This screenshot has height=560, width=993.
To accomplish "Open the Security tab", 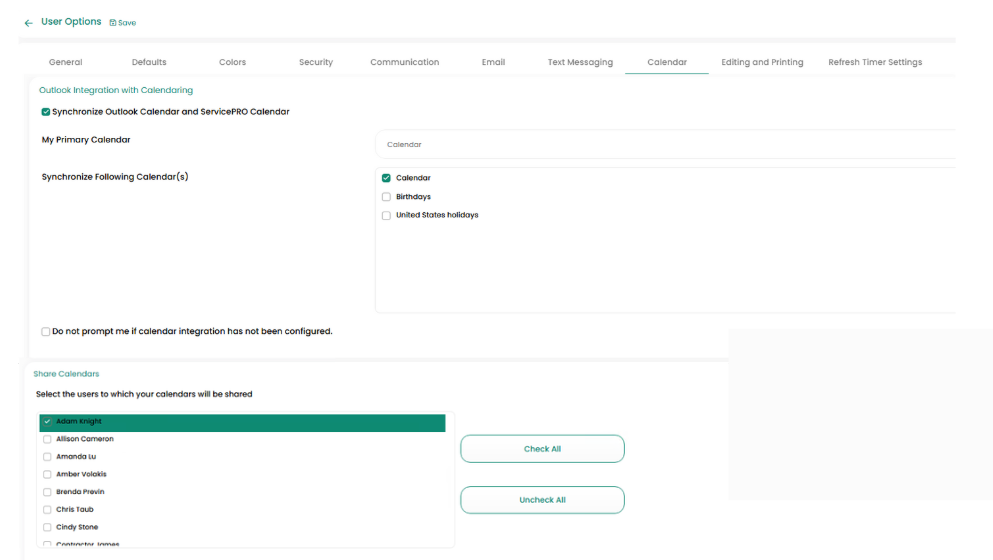I will (x=316, y=62).
